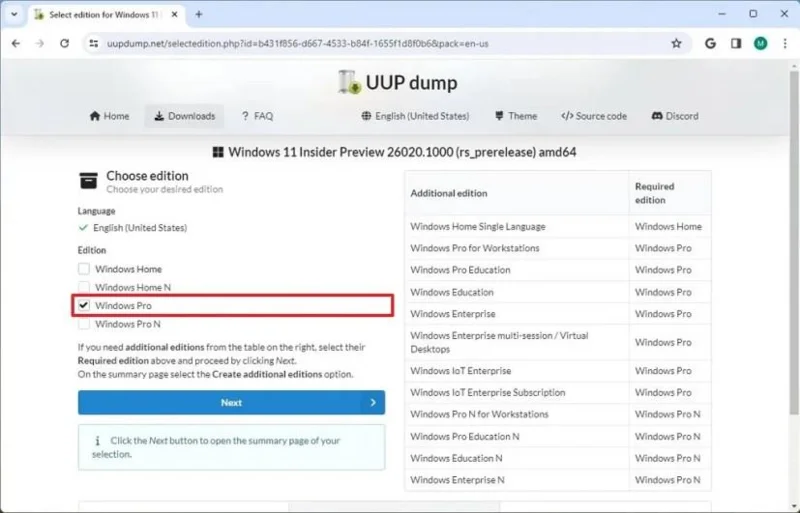
Task: Open the FAQ page
Action: (257, 116)
